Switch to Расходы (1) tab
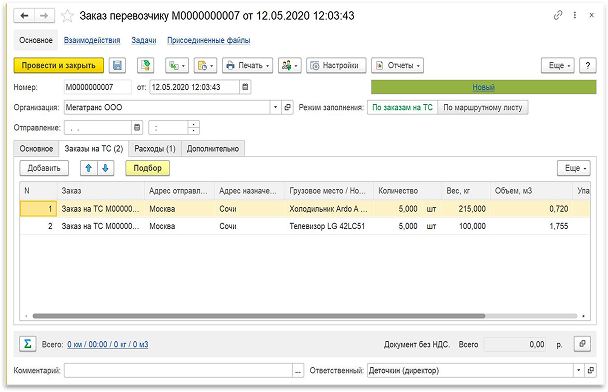The image size is (608, 392). [155, 149]
